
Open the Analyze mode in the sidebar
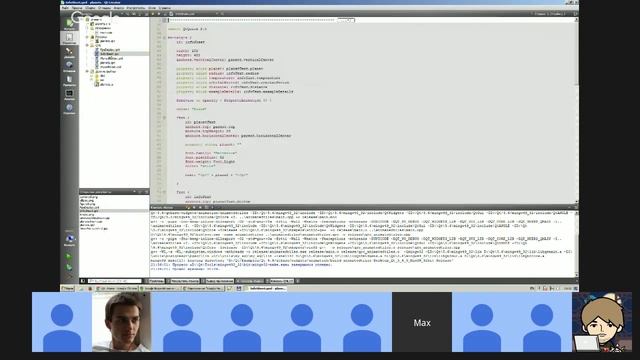coord(69,94)
